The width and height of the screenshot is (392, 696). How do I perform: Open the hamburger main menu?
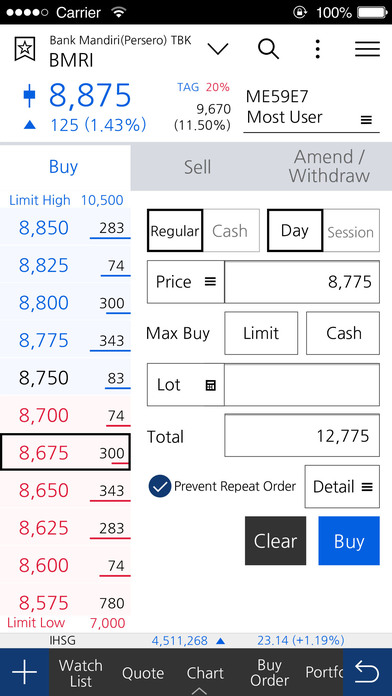click(x=367, y=49)
